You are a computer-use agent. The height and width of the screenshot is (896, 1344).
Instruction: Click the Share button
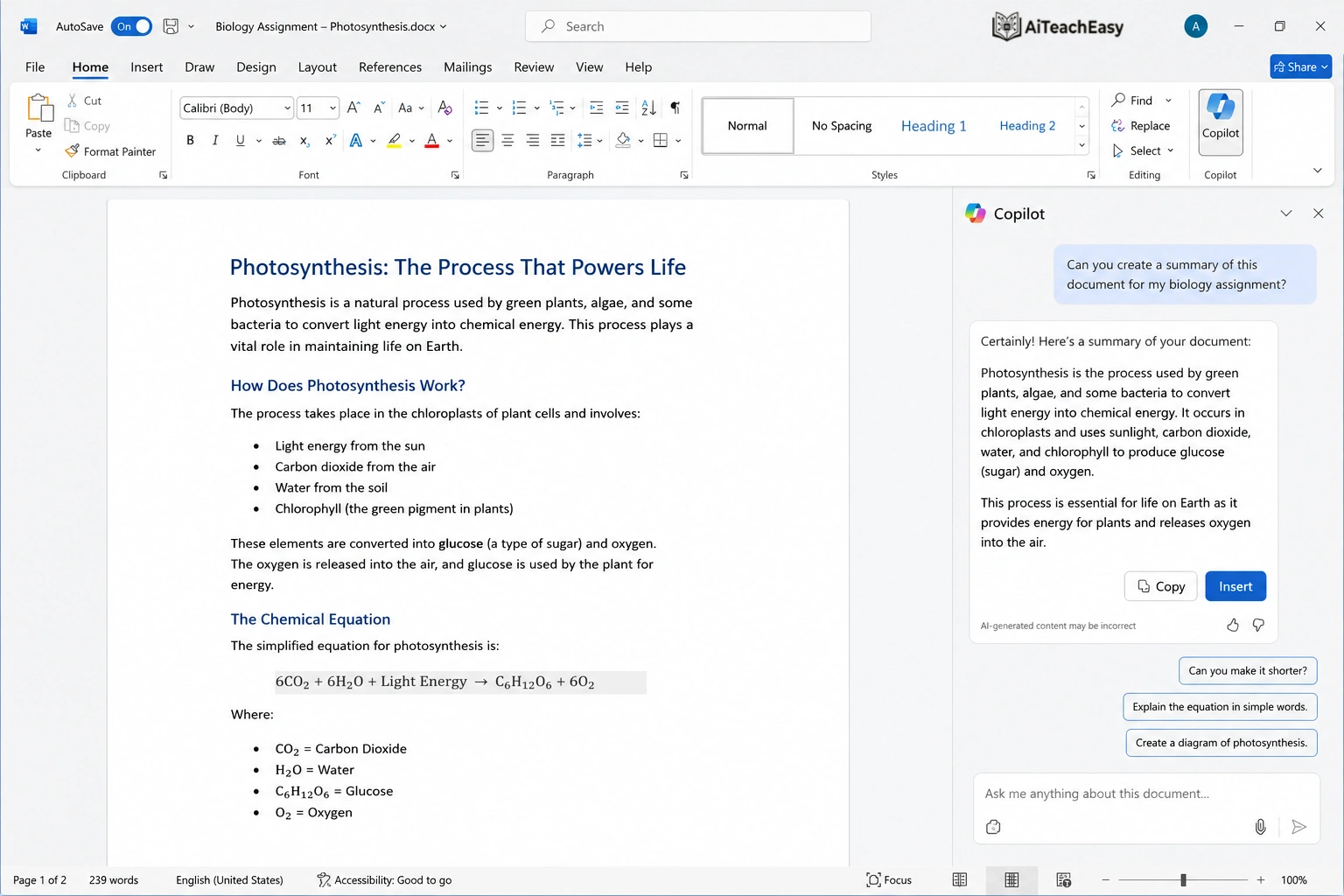tap(1301, 66)
